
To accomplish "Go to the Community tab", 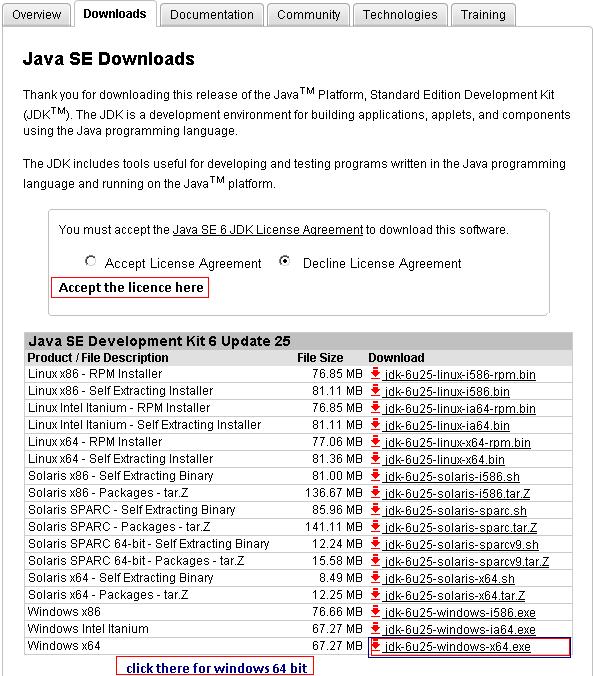I will (308, 15).
